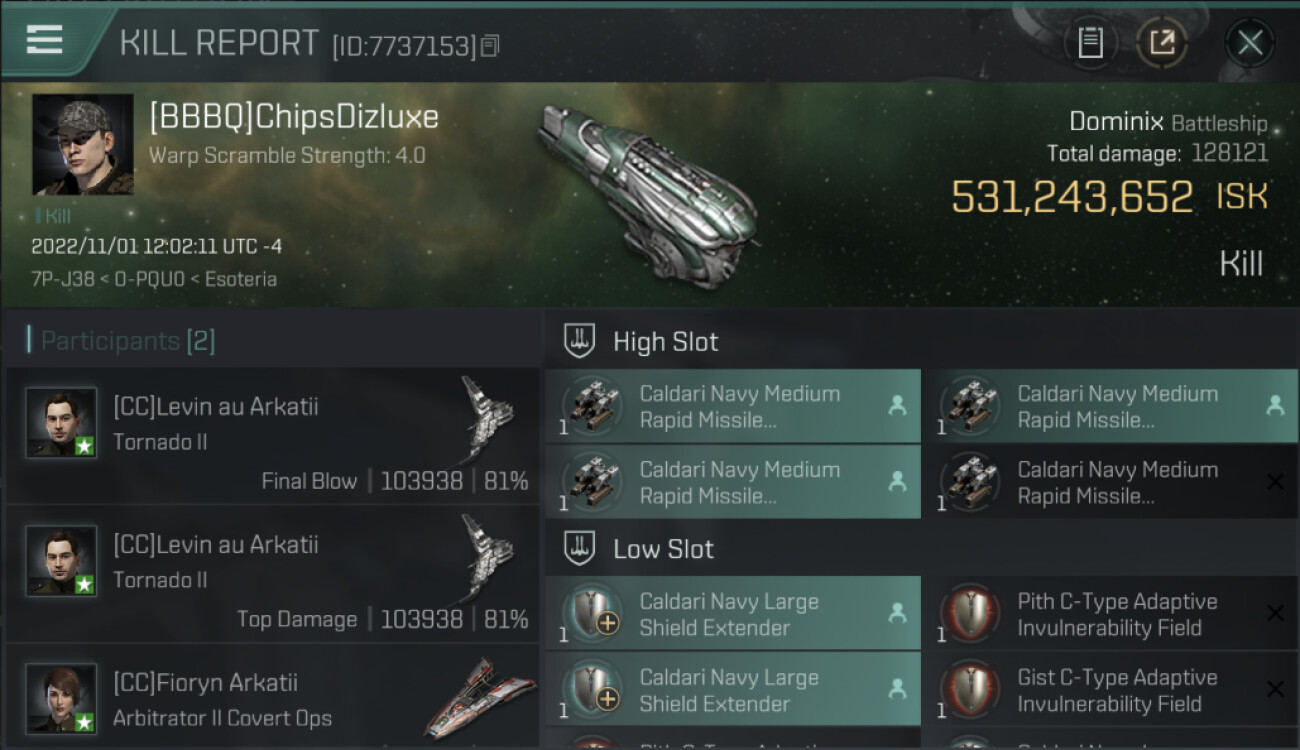Viewport: 1300px width, 750px height.
Task: Open the 7P-J38 system location link
Action: [x=60, y=279]
